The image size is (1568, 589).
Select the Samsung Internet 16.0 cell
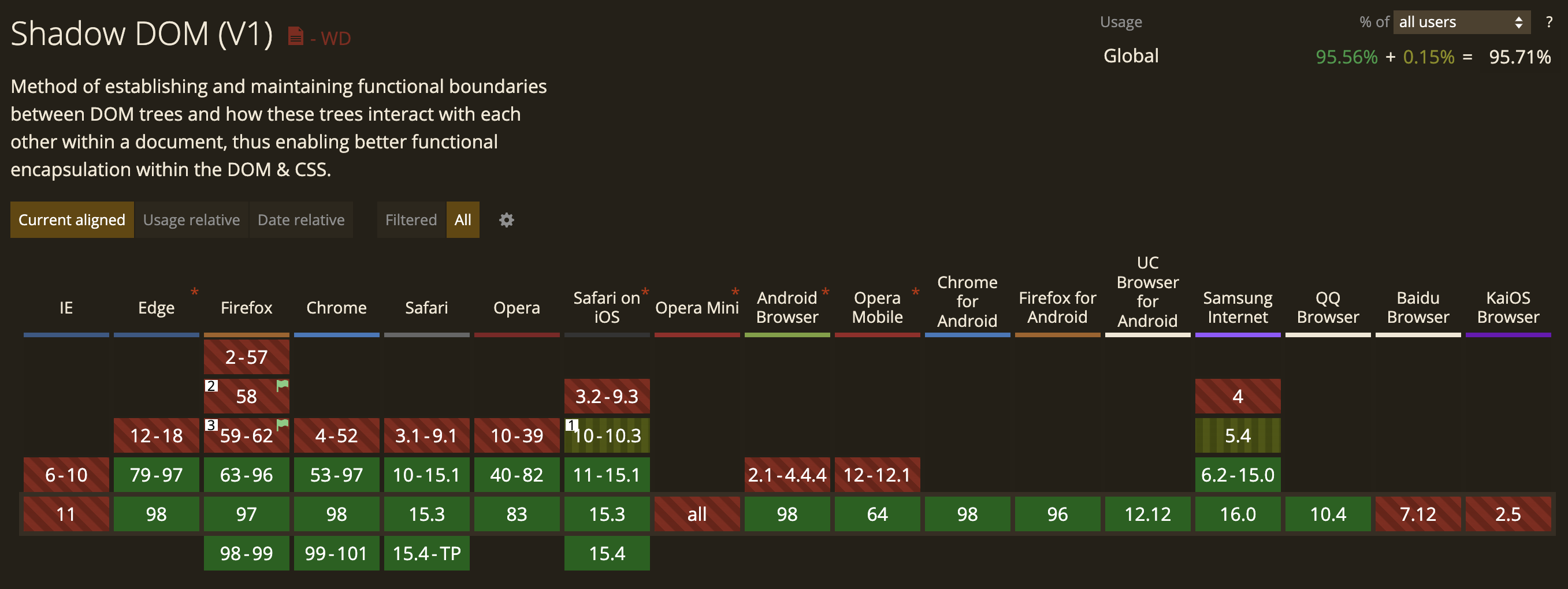click(1238, 514)
